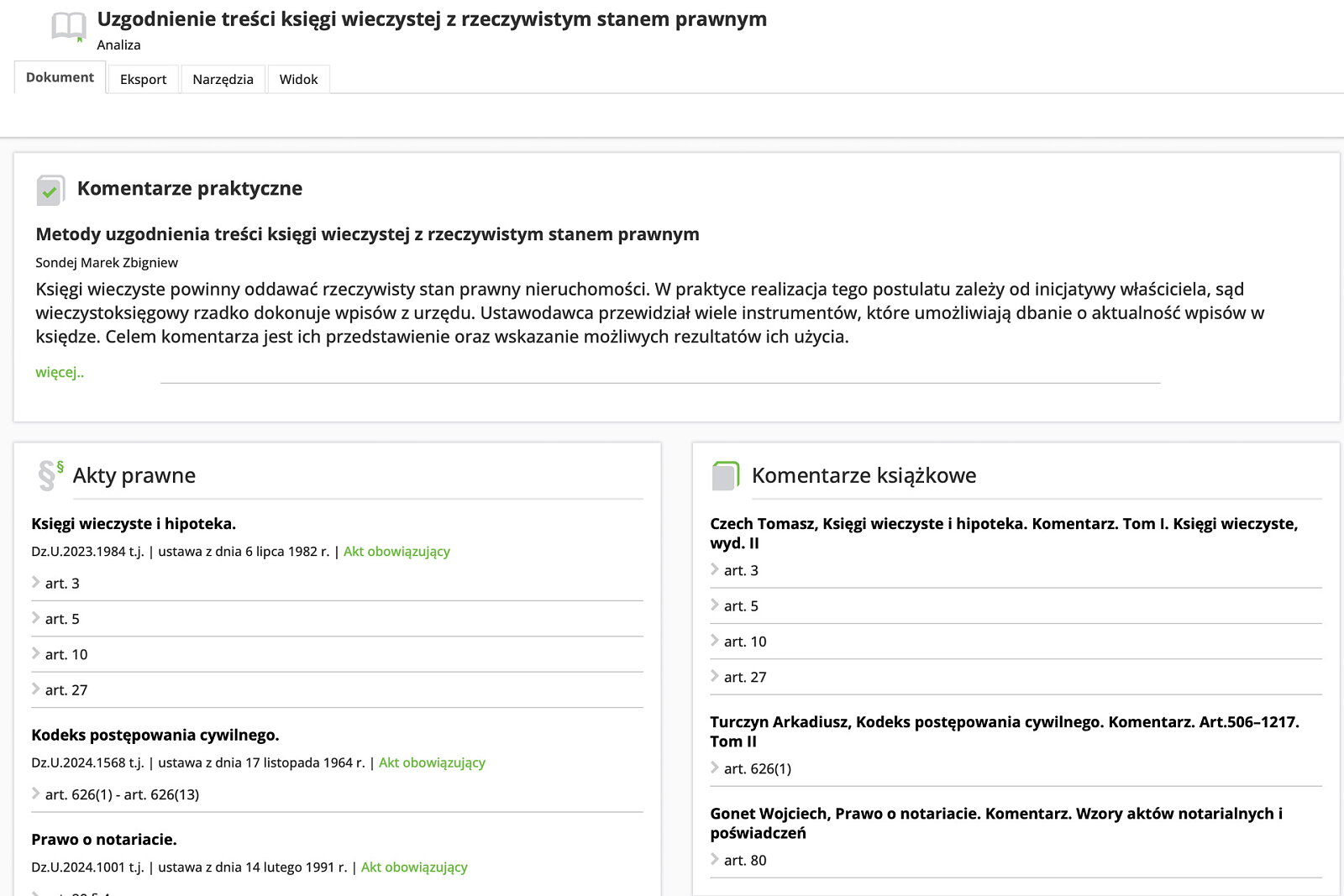
Task: Switch to the Dokument tab
Action: [60, 77]
